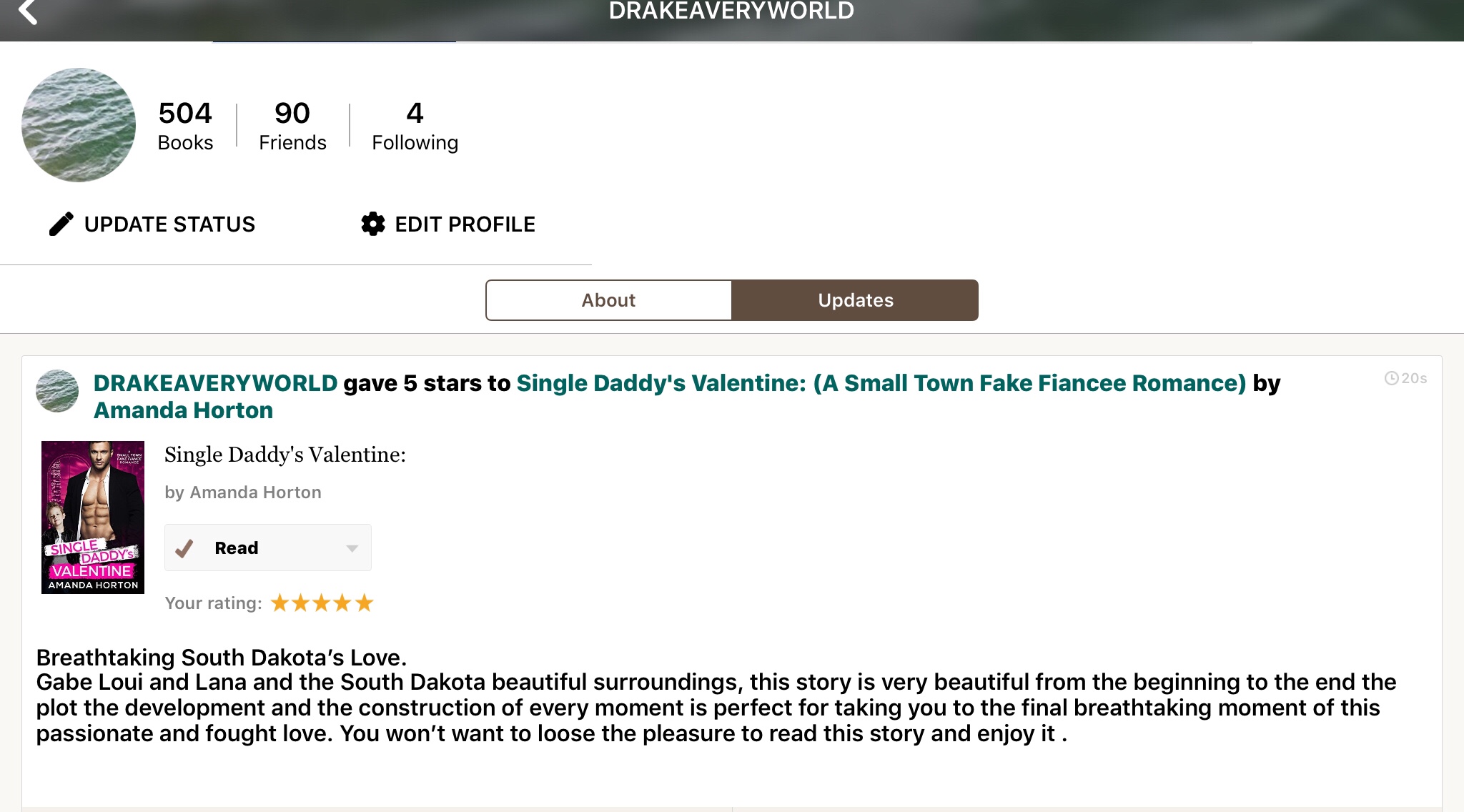Viewport: 1464px width, 812px height.
Task: Tap the clock timestamp icon on the post
Action: tap(1391, 378)
